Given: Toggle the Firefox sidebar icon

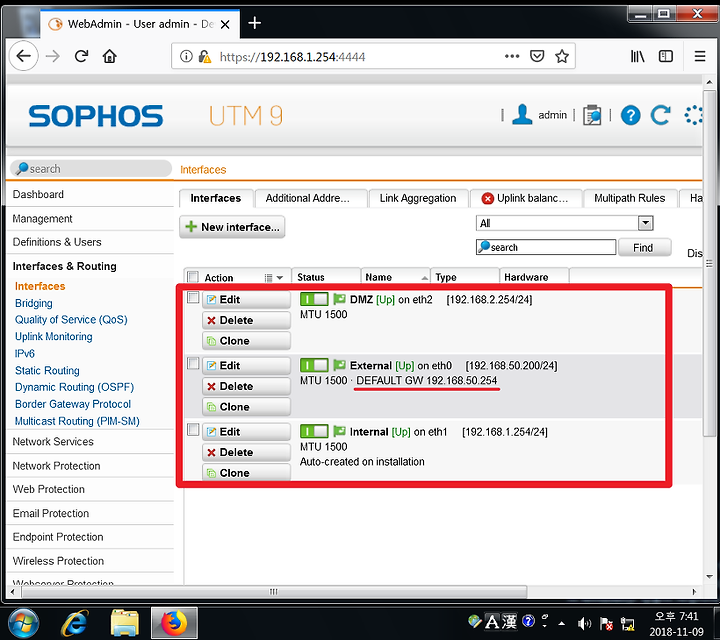Looking at the screenshot, I should pyautogui.click(x=666, y=56).
